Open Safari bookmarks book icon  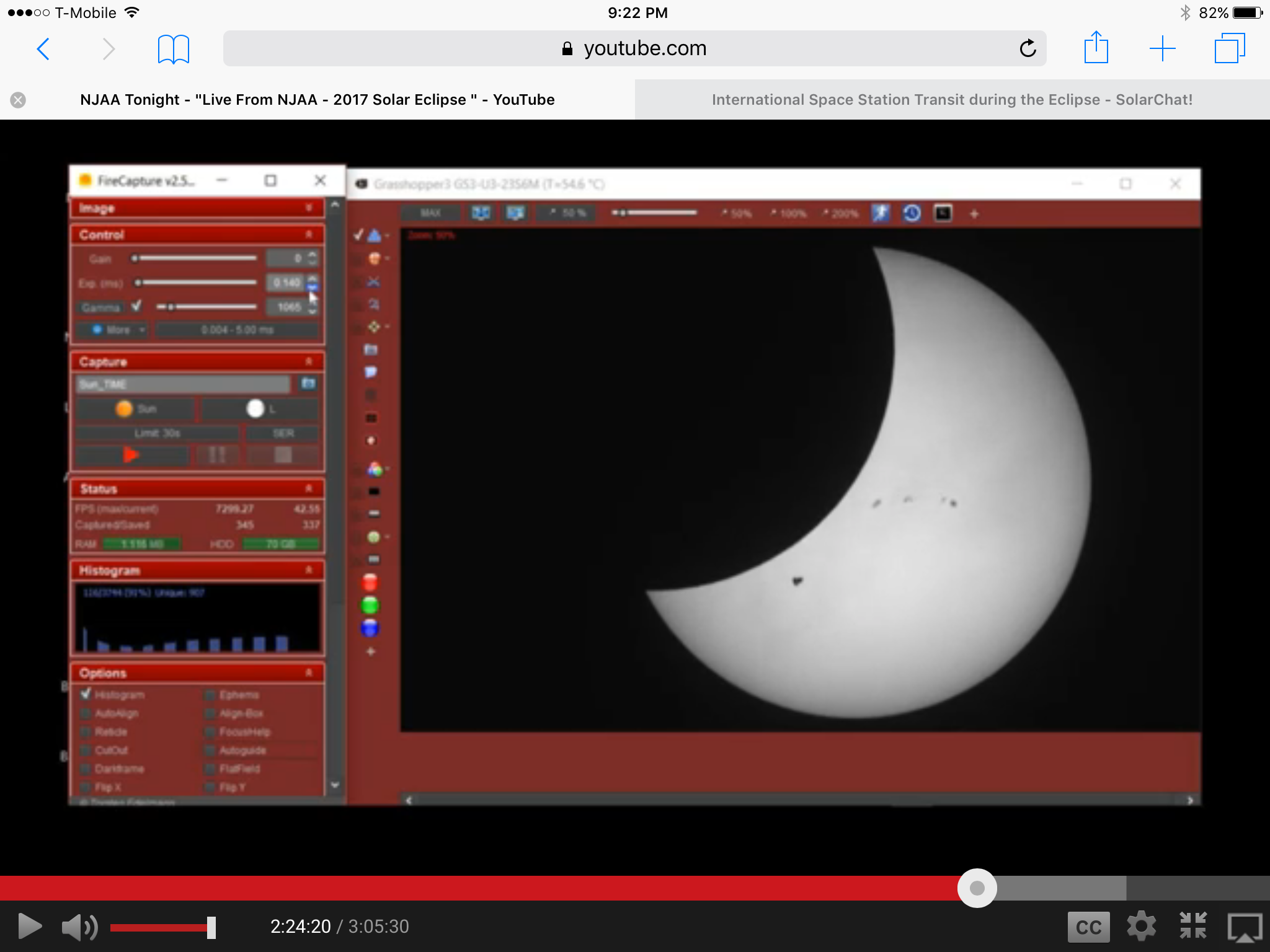[173, 48]
